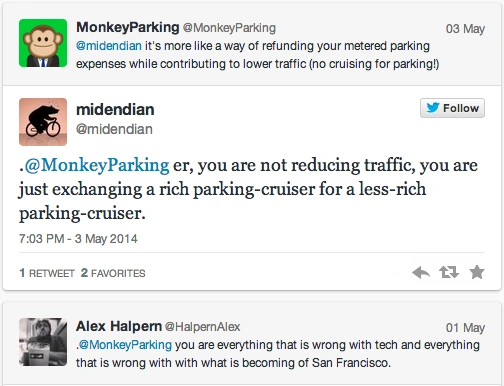Image resolution: width=504 pixels, height=386 pixels.
Task: Open the @midendian mention in MonkeyParking's tweet
Action: point(109,46)
